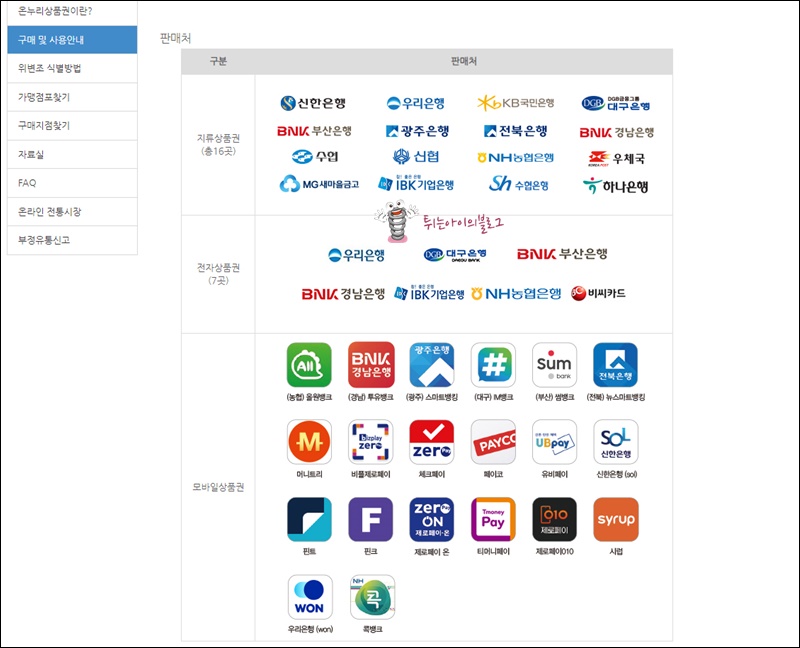The image size is (800, 648).
Task: Click the 우리은행 logo in paper voucher row
Action: [x=415, y=103]
